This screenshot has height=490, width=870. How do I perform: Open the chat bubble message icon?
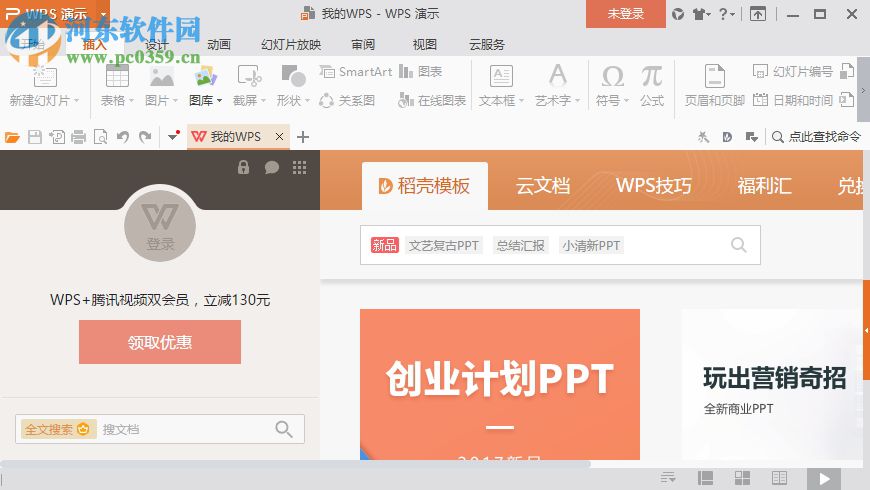coord(271,167)
